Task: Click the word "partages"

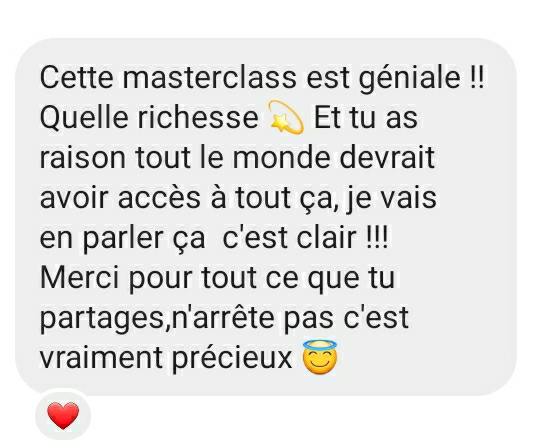Action: (x=102, y=319)
